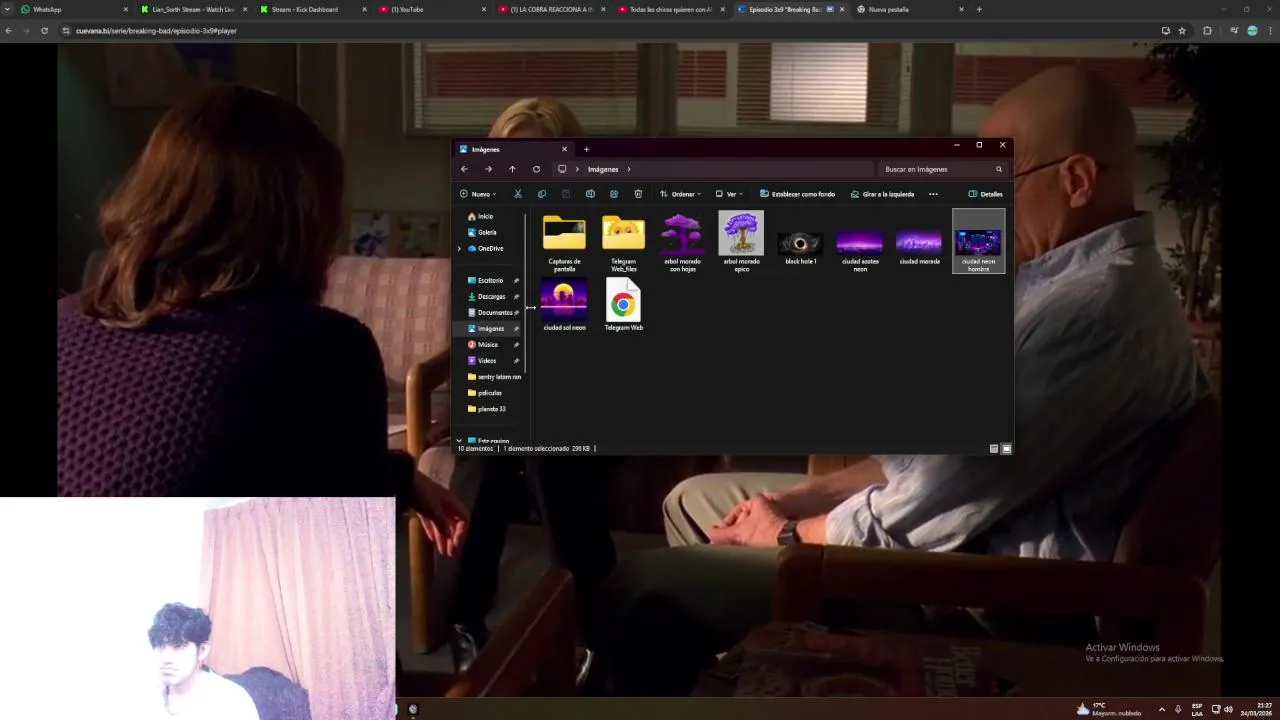The image size is (1280, 720).
Task: Click the microphone icon in system tray
Action: pos(1178,709)
